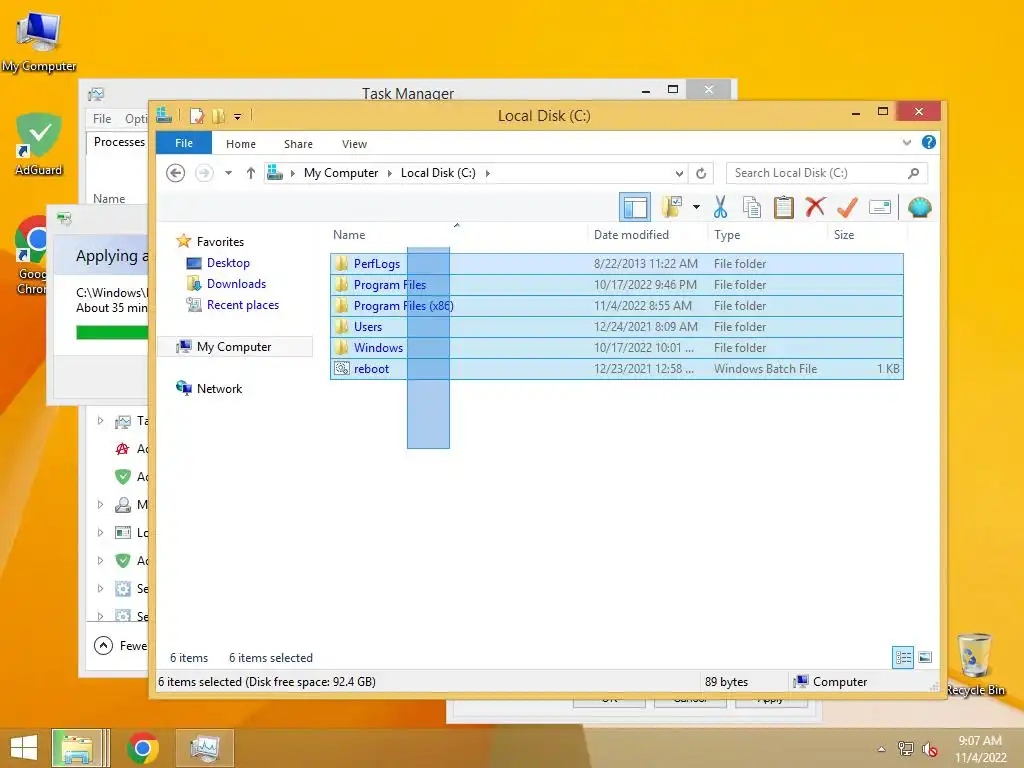Open Desktop in Favorites

pos(228,263)
